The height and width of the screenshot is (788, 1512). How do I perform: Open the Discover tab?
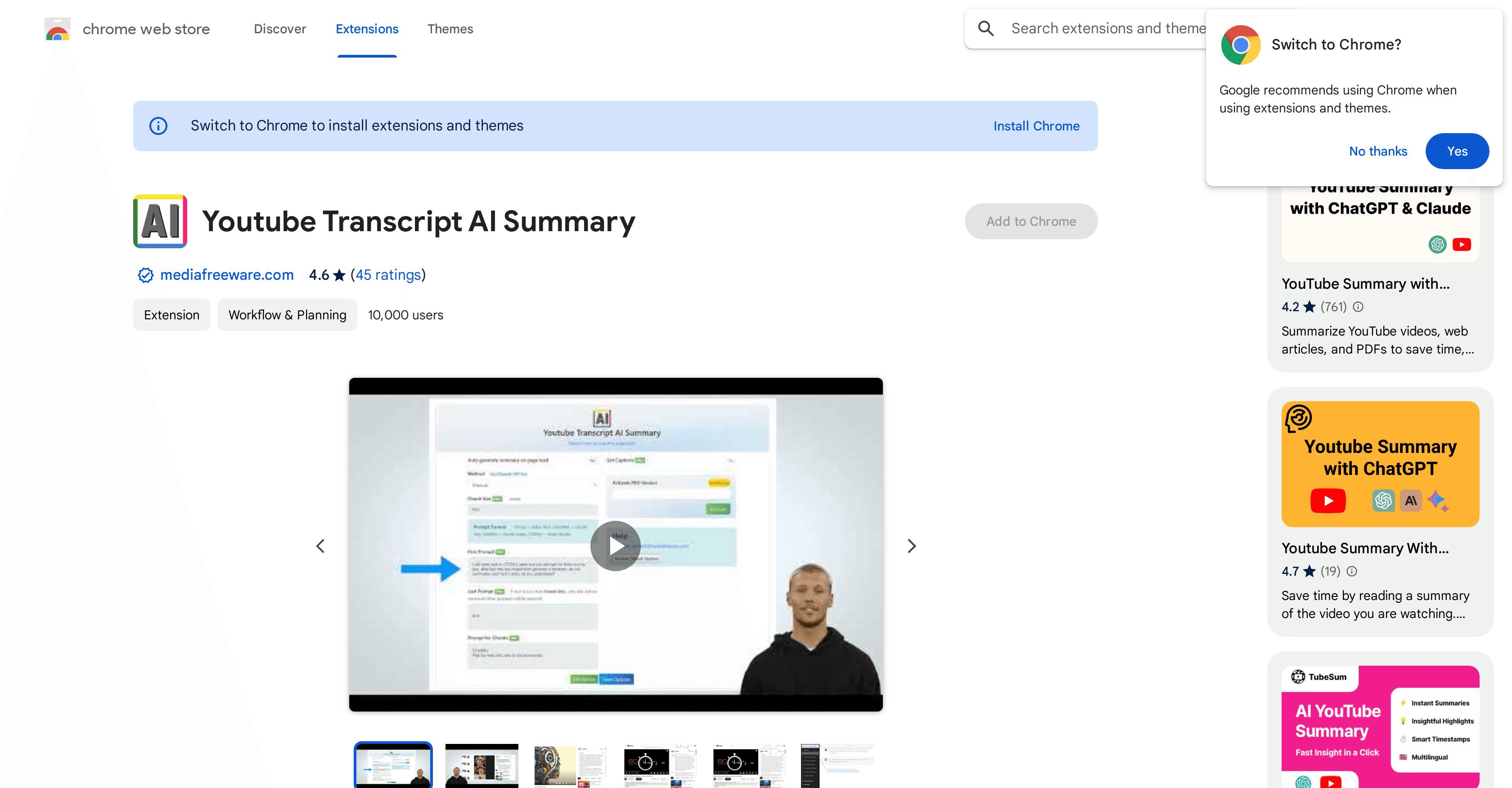[x=280, y=29]
